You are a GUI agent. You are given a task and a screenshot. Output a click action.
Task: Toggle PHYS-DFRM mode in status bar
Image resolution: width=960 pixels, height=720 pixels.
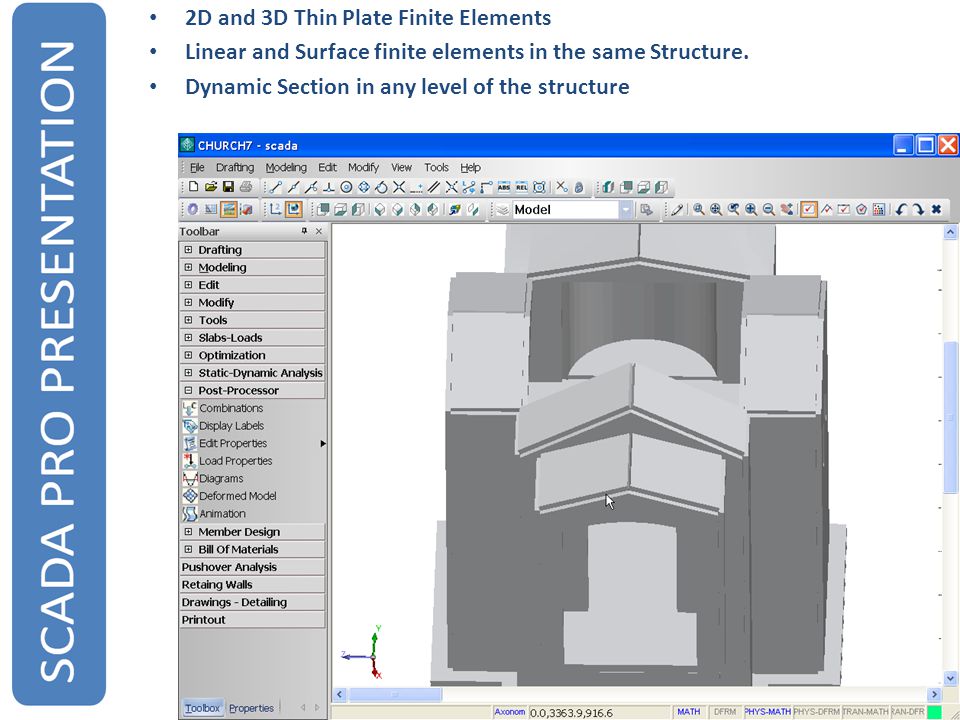[x=817, y=712]
